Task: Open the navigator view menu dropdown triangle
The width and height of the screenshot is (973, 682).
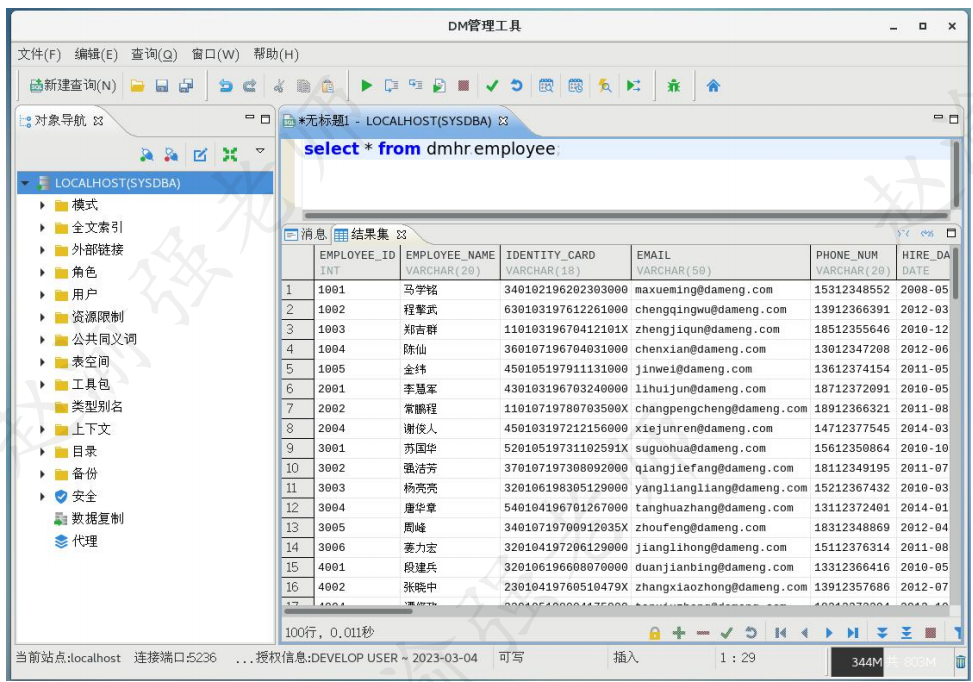Action: pyautogui.click(x=260, y=151)
